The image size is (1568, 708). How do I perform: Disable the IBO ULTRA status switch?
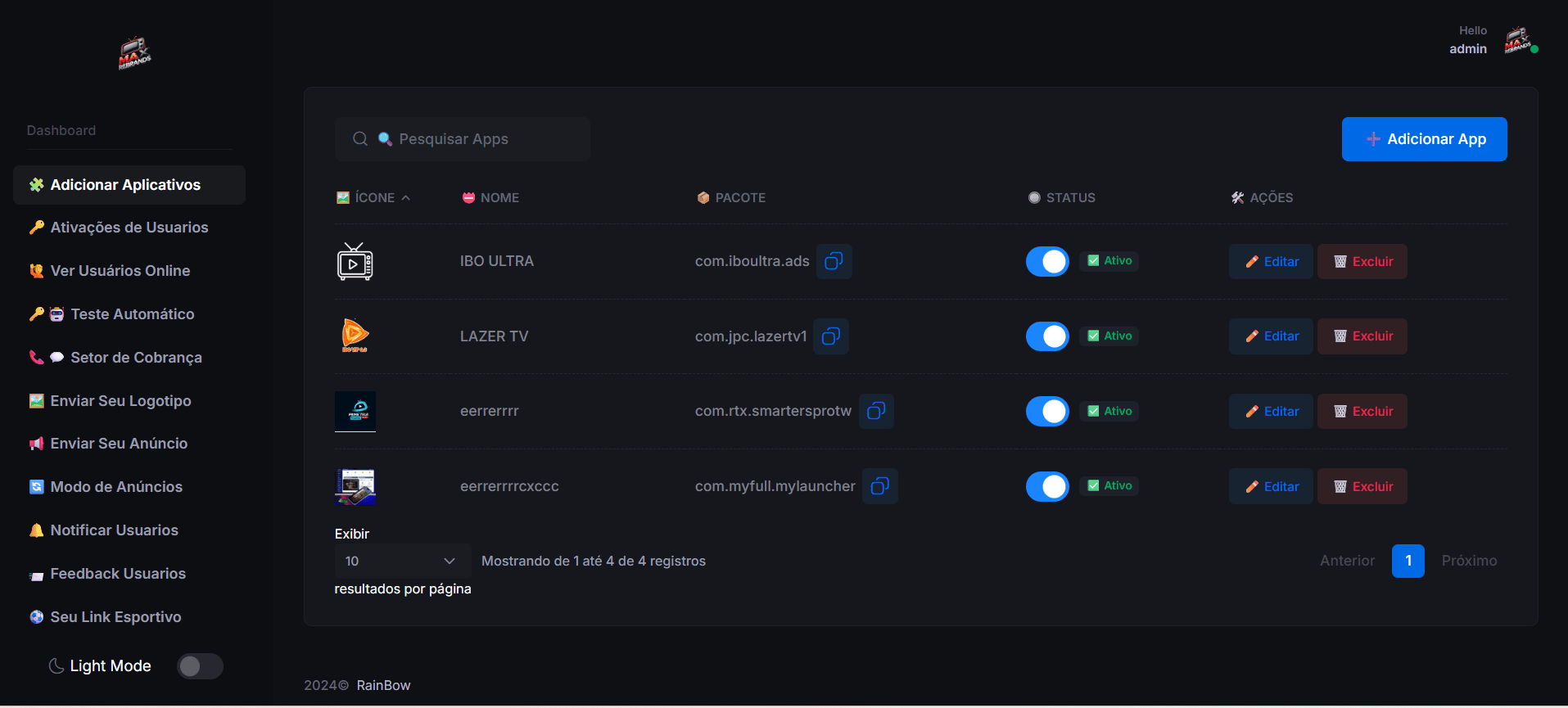pyautogui.click(x=1047, y=262)
